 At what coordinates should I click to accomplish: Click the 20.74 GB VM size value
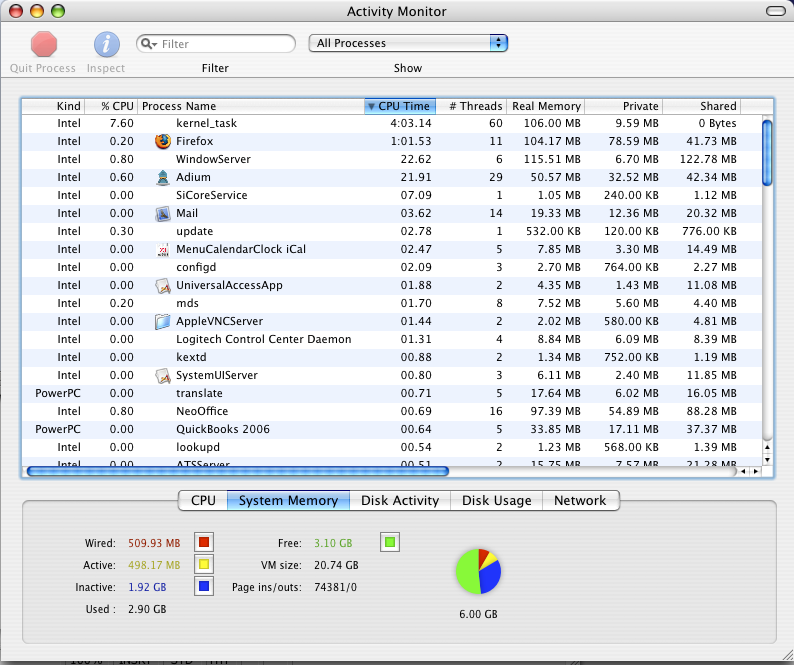coord(336,565)
